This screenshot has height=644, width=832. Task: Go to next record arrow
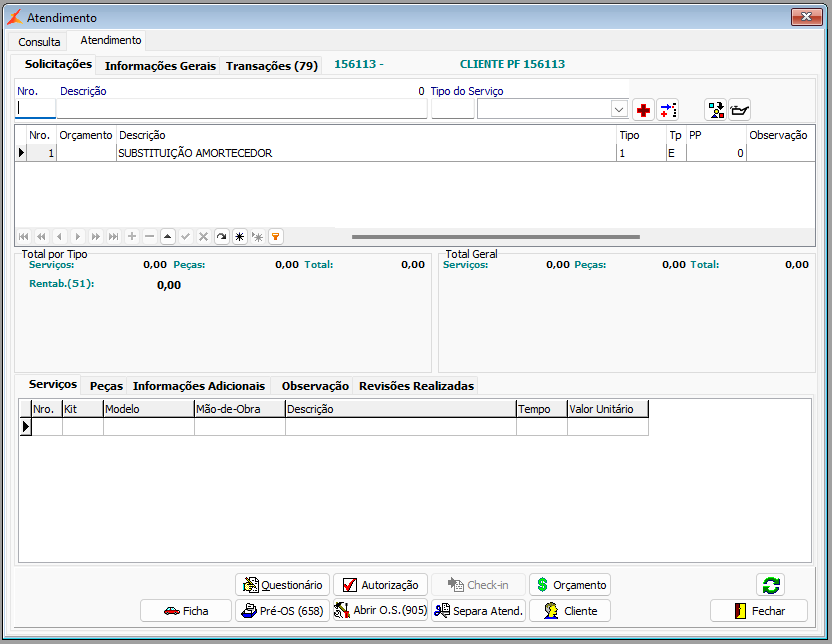click(77, 237)
